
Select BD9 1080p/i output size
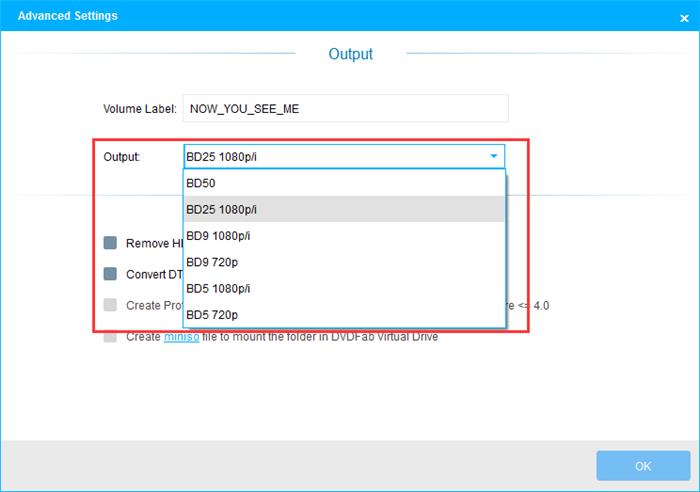pos(343,236)
